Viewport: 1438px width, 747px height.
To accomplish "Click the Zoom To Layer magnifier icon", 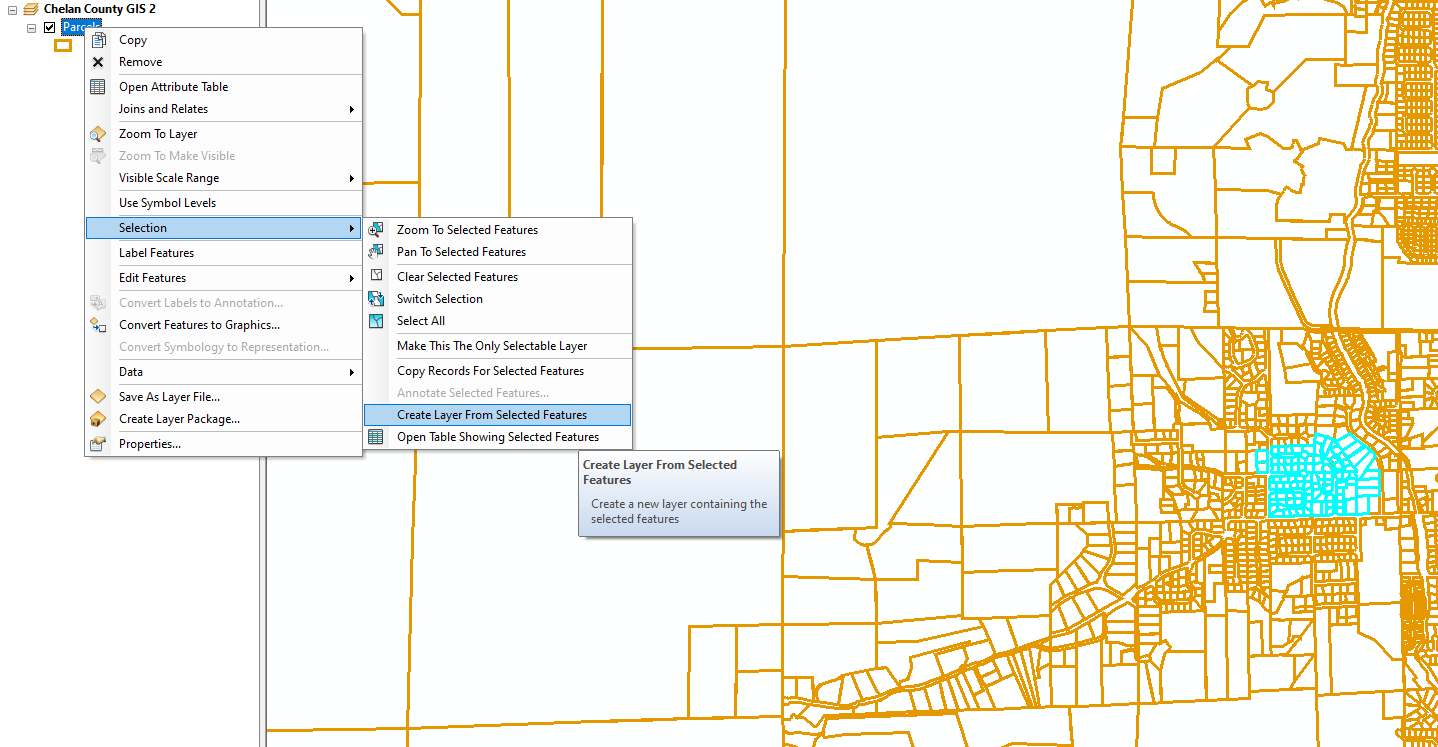I will click(x=97, y=133).
